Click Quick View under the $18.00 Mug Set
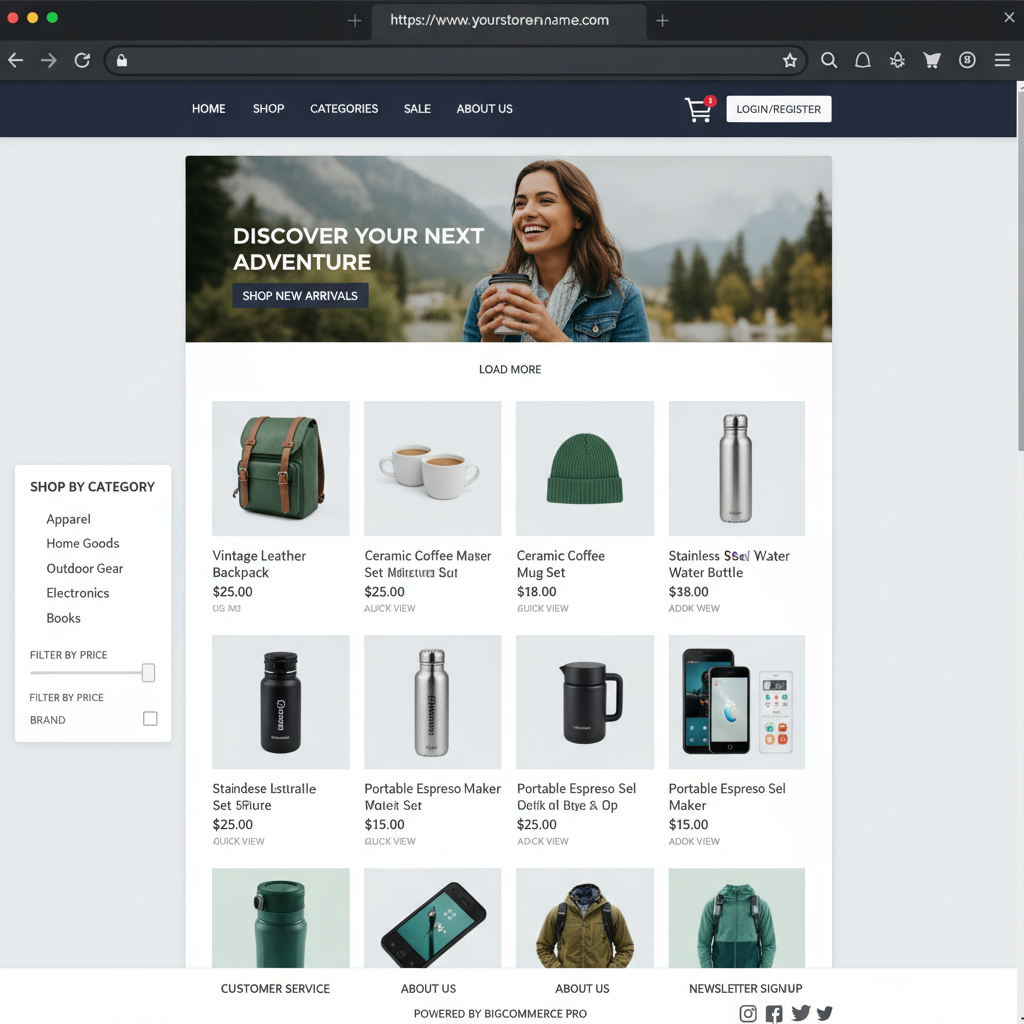Image resolution: width=1024 pixels, height=1024 pixels. (542, 609)
